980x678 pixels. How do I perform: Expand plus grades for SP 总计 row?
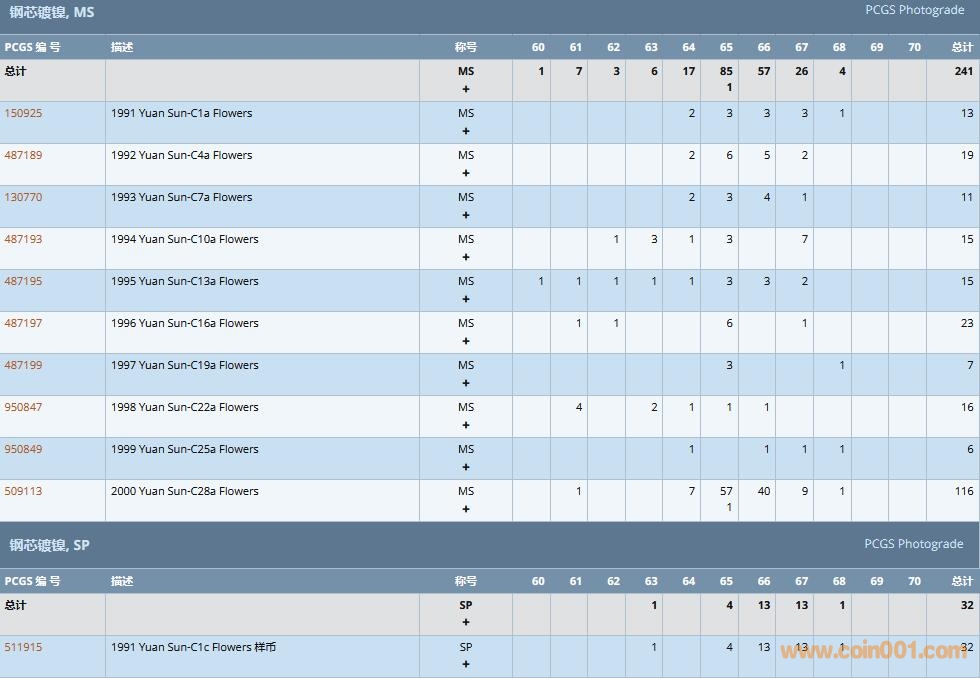point(466,622)
